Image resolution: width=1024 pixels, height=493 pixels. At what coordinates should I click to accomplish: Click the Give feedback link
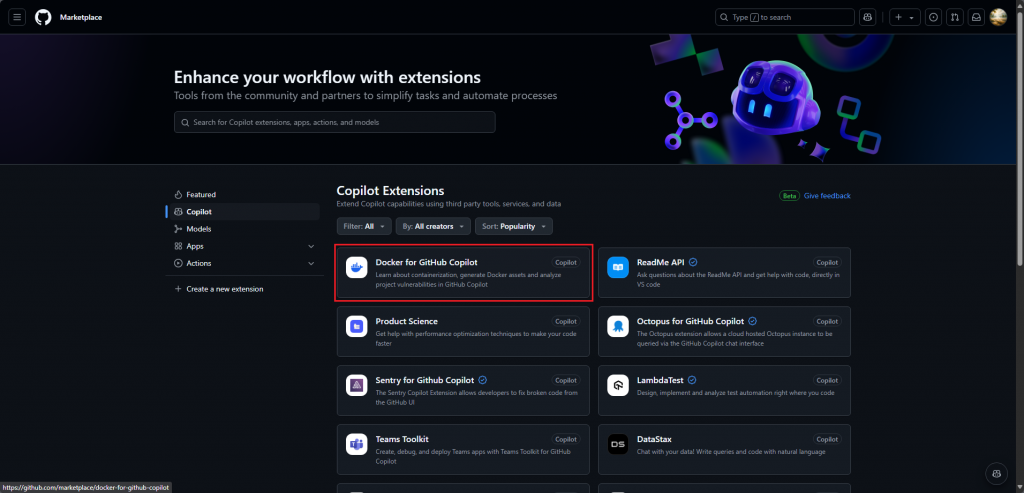coord(827,196)
